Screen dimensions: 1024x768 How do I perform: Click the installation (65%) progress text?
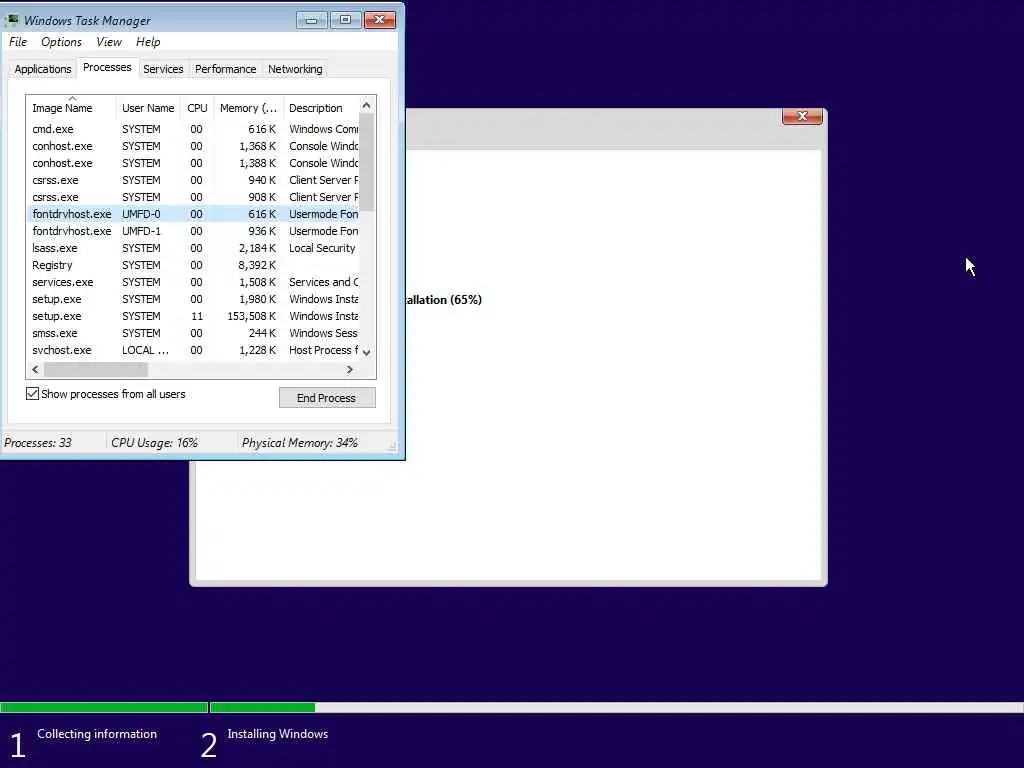tap(443, 300)
